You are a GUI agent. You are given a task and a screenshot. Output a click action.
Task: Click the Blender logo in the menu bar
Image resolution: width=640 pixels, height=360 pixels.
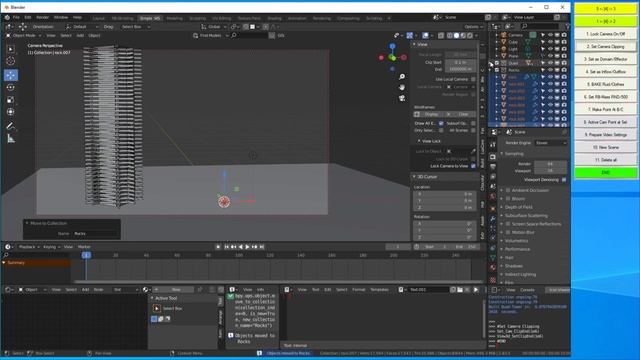(x=7, y=18)
